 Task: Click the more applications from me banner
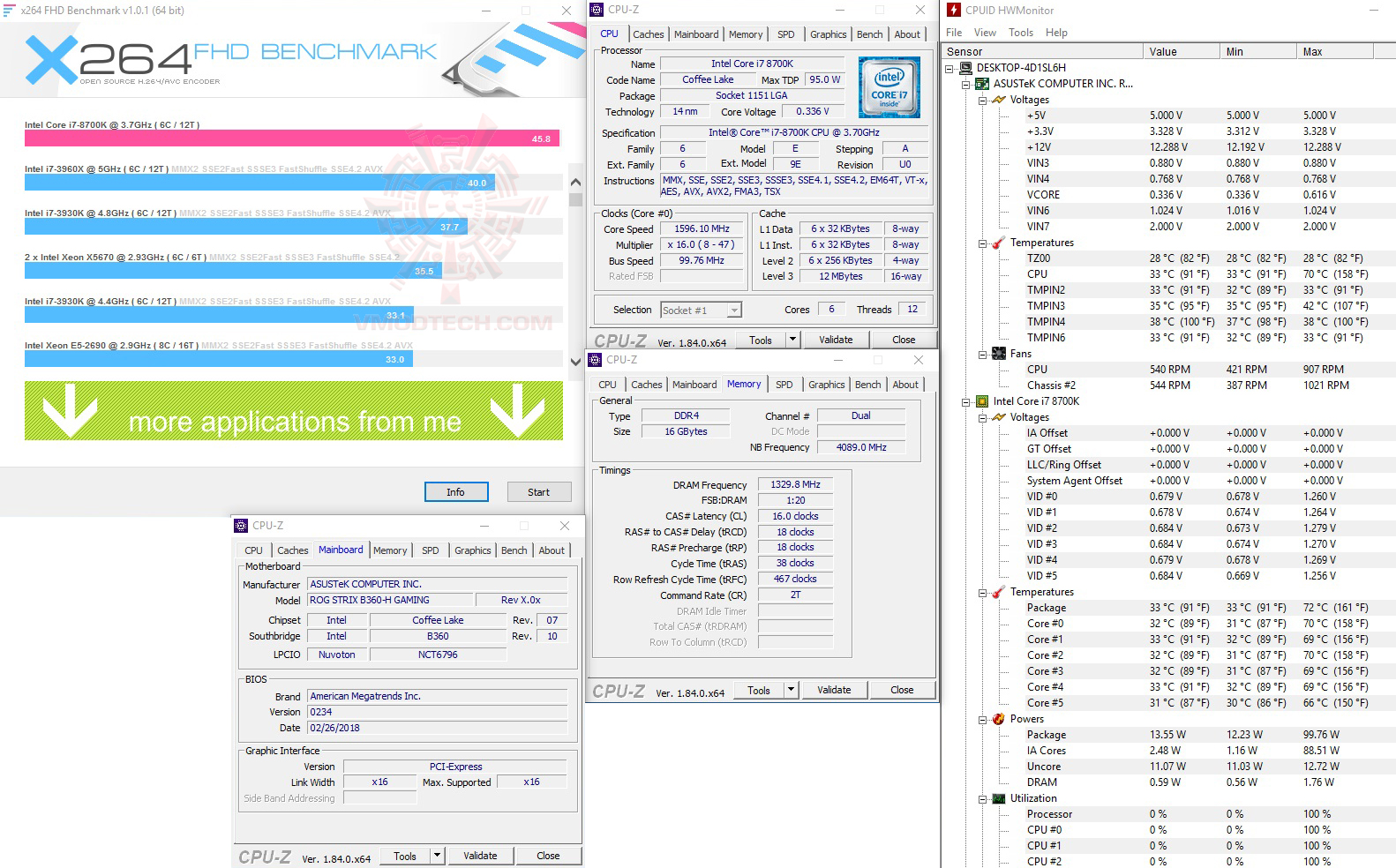point(294,411)
